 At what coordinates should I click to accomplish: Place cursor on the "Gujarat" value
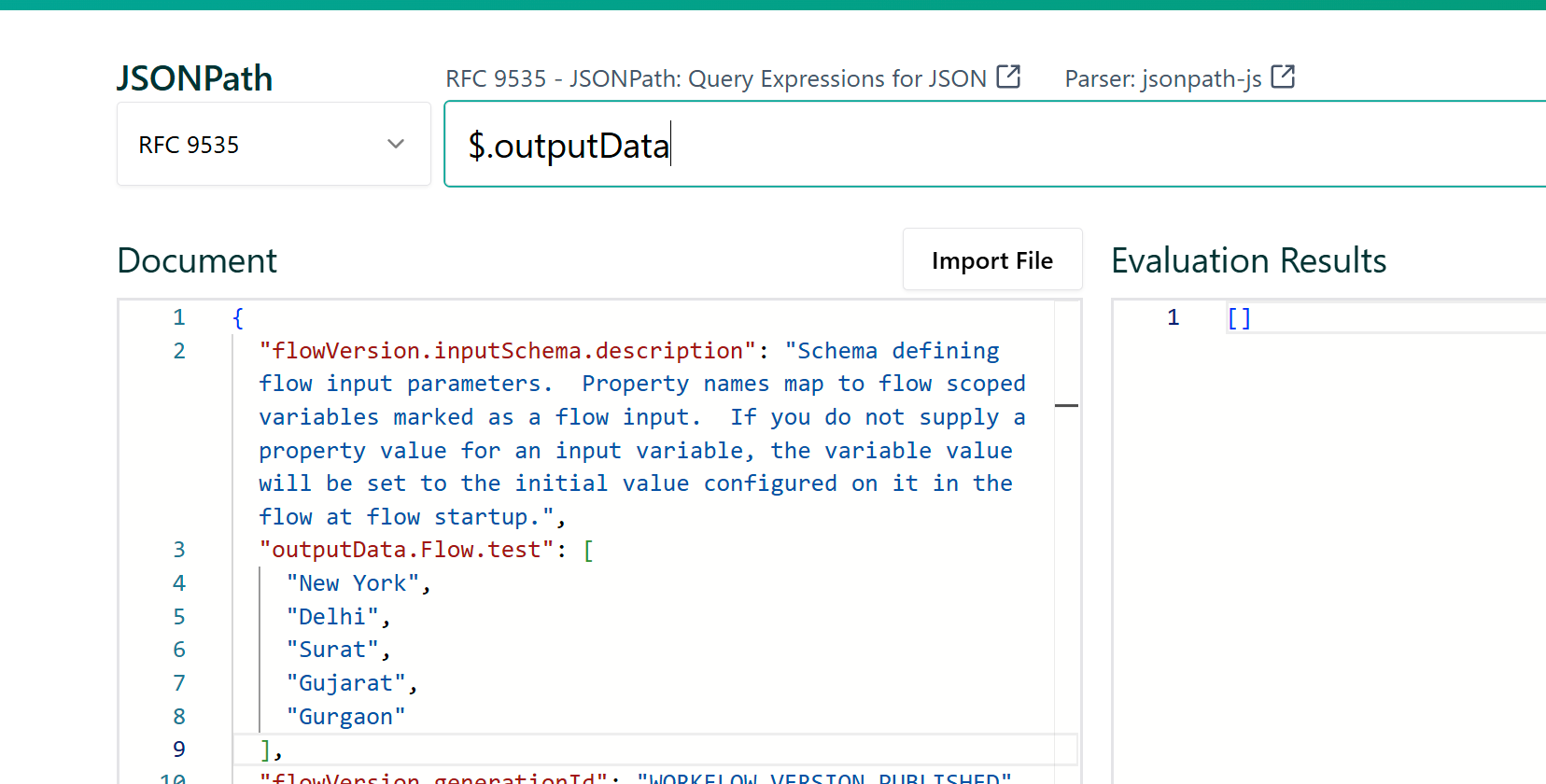click(x=346, y=683)
